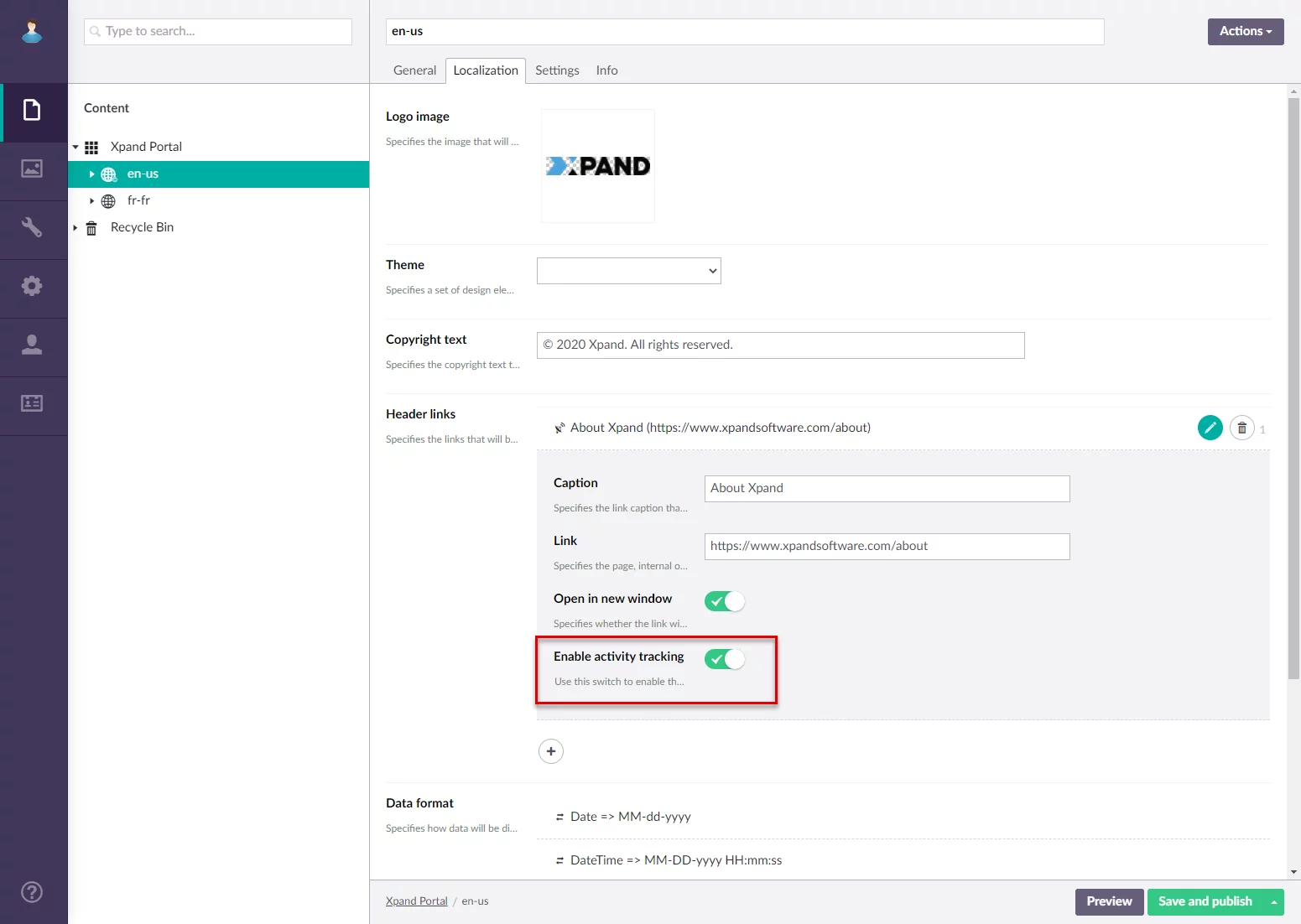This screenshot has width=1301, height=924.
Task: Open the Content section in sidebar
Action: click(32, 111)
